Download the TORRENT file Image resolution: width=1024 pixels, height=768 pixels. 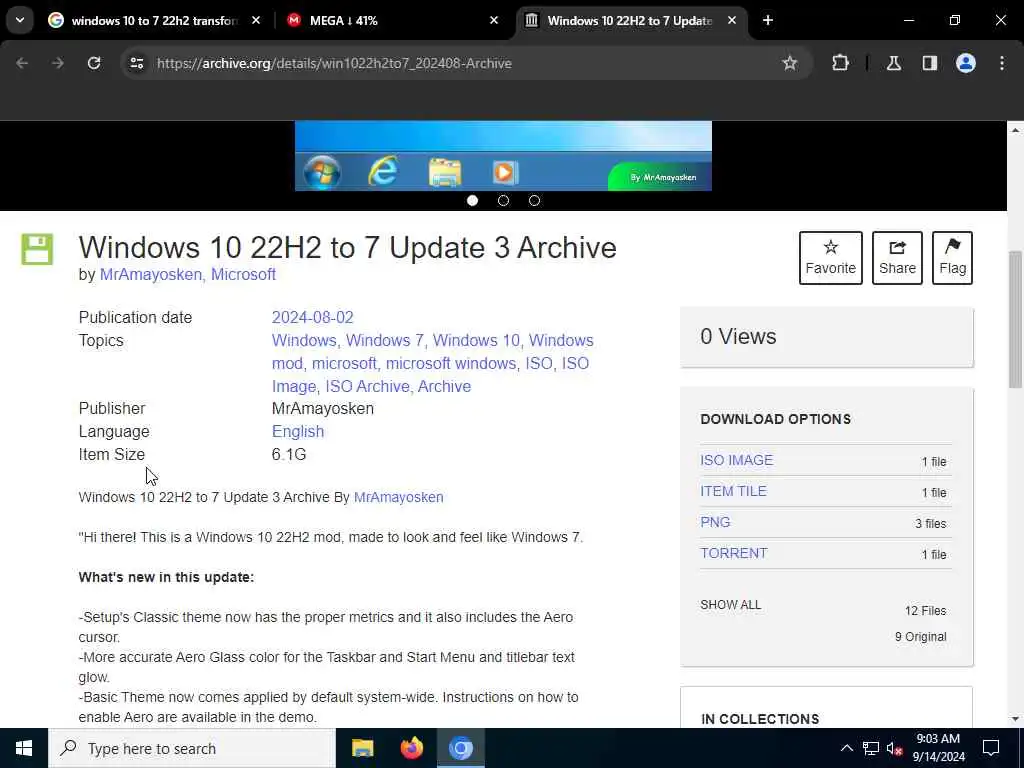(733, 553)
